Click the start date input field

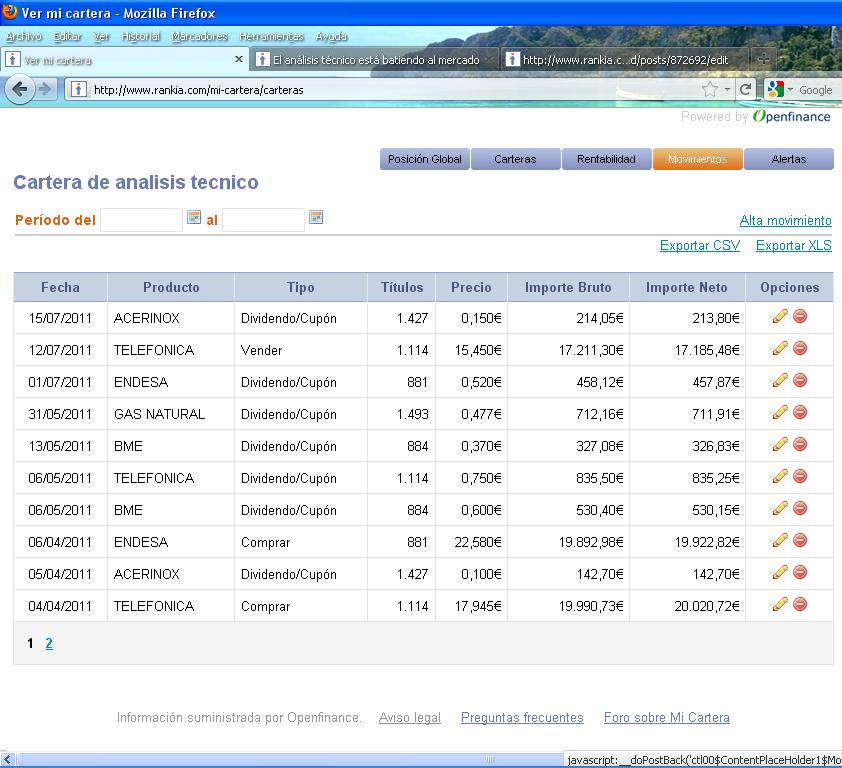pyautogui.click(x=141, y=220)
